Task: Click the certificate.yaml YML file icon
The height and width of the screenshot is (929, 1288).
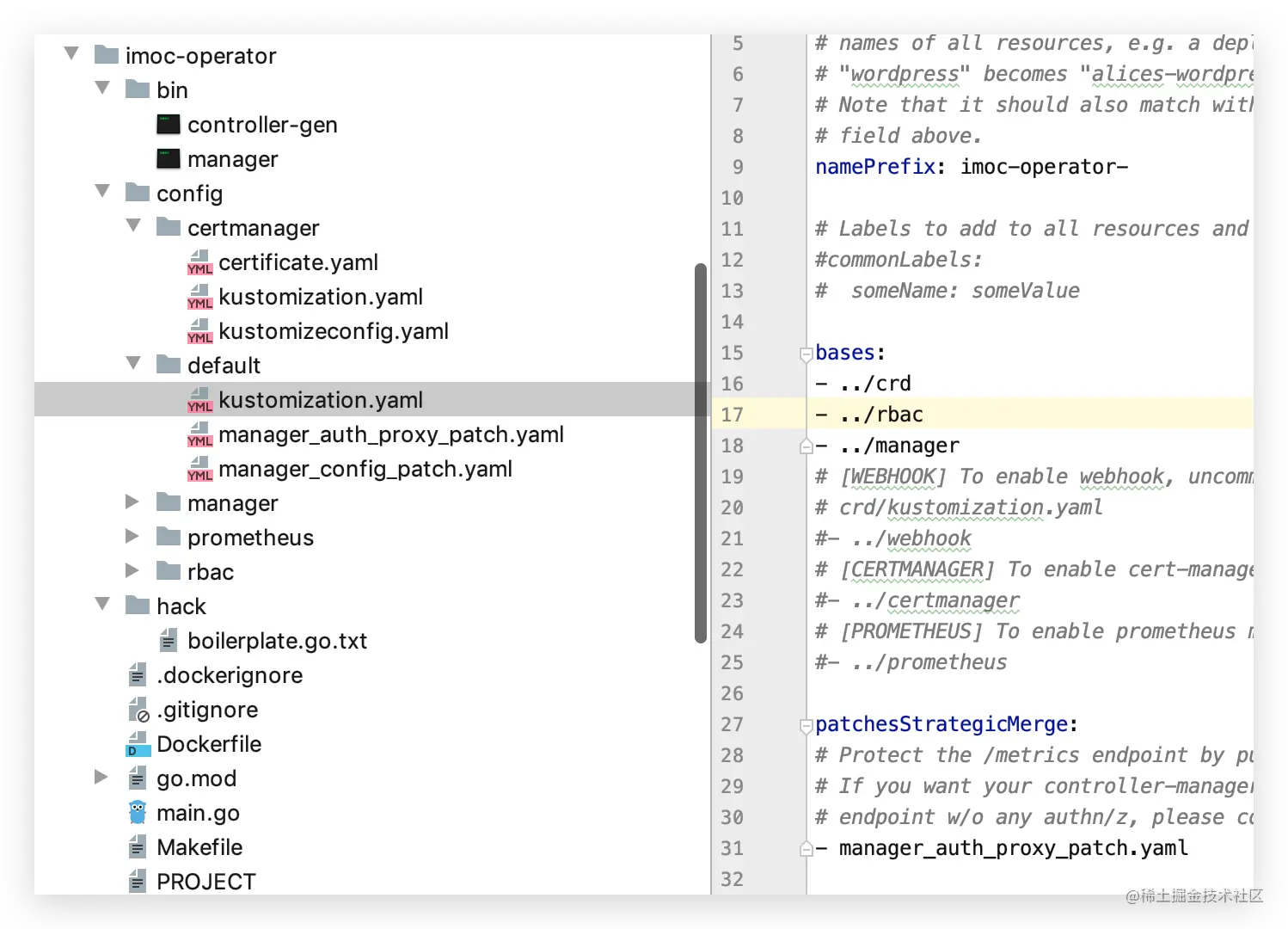Action: coord(199,262)
